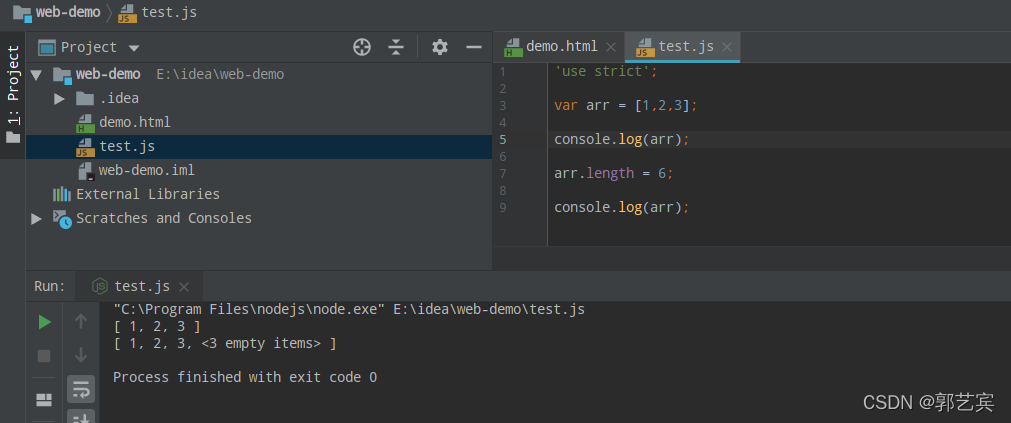Click the node.exe command output line
The width and height of the screenshot is (1011, 423).
(349, 310)
